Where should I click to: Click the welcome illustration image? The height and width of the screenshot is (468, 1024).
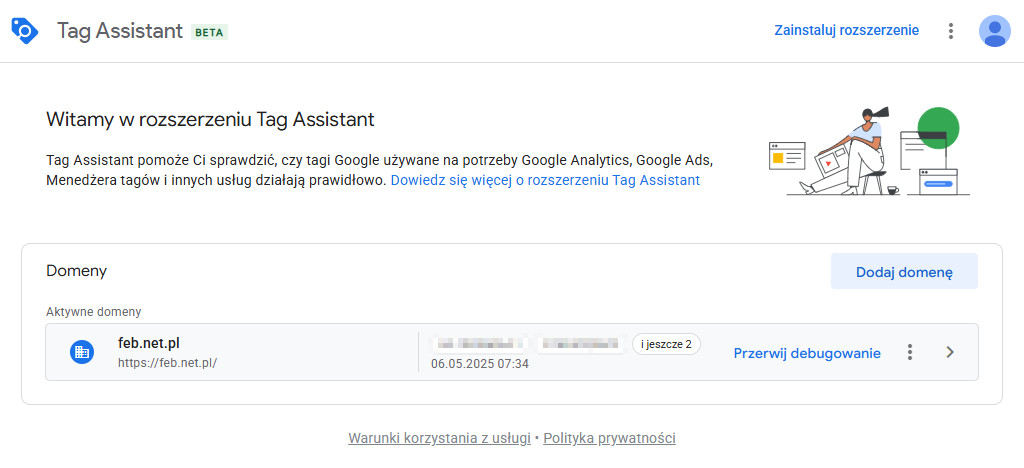coord(869,151)
